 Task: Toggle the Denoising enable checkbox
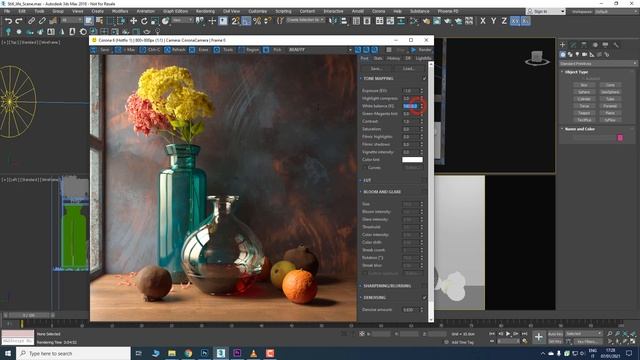coord(424,298)
